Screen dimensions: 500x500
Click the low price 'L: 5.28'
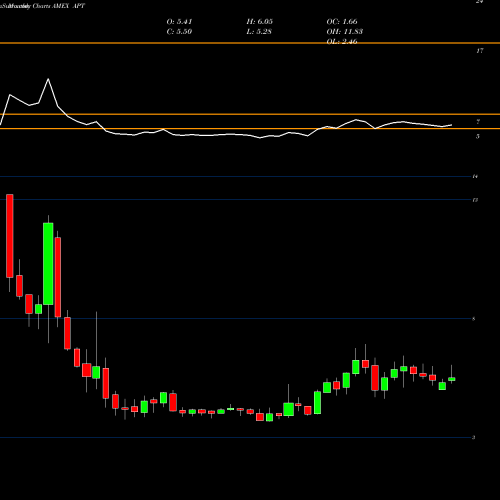click(259, 32)
